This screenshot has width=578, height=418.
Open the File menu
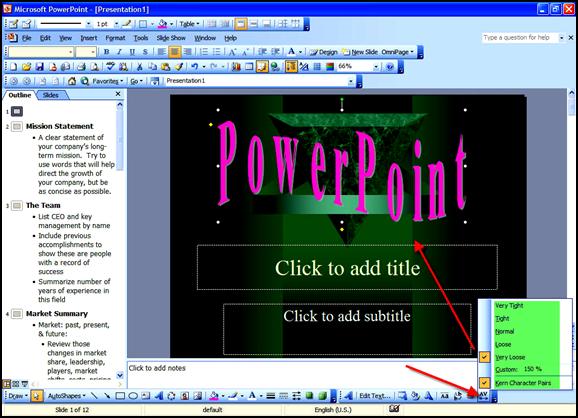coord(27,38)
